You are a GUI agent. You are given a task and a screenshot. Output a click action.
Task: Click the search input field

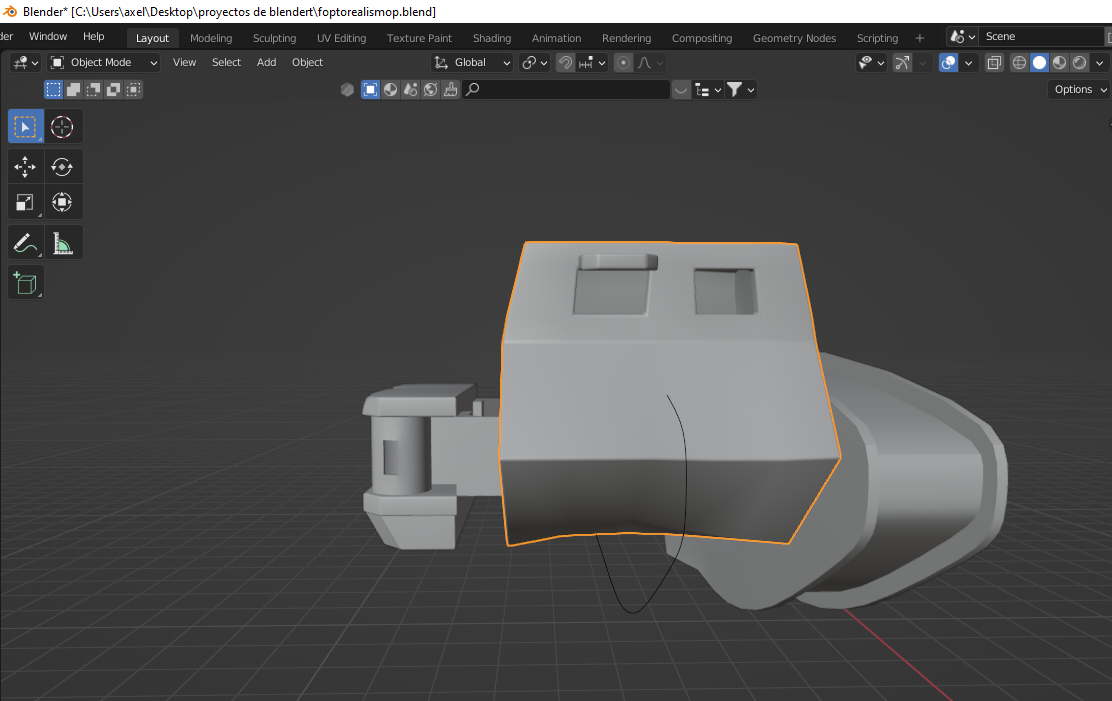(566, 89)
